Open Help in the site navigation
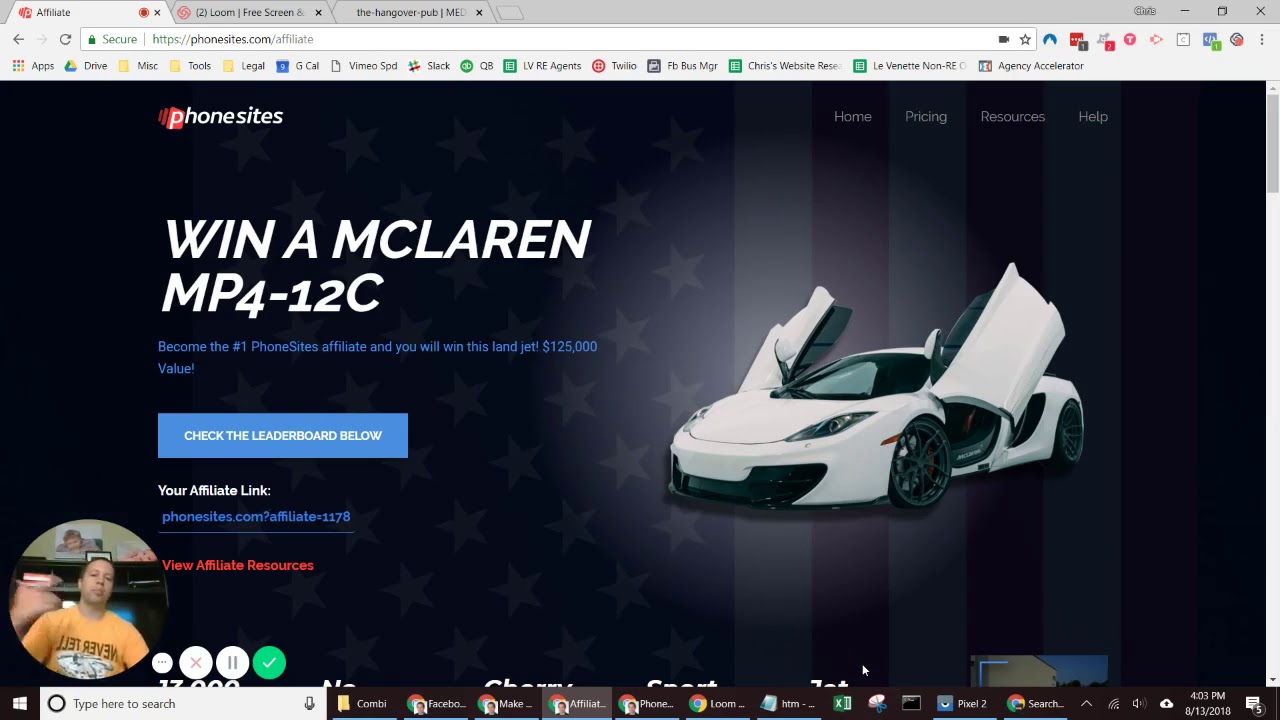This screenshot has height=720, width=1280. [1093, 117]
